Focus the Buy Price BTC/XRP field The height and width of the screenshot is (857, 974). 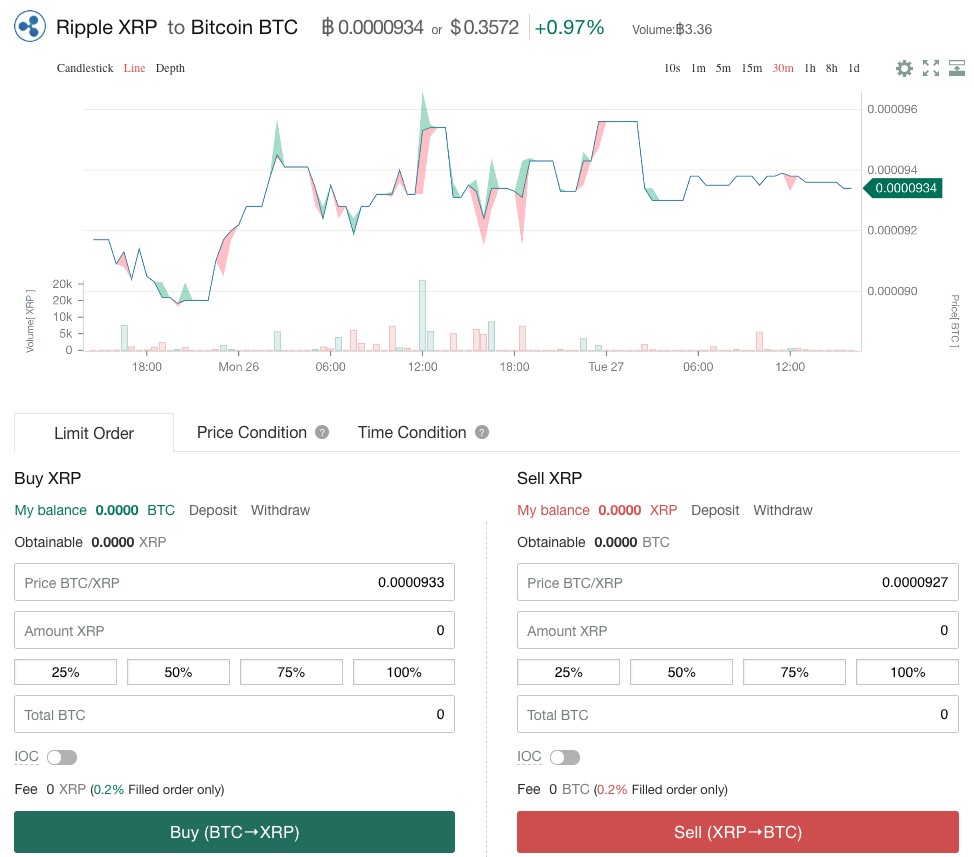(234, 583)
